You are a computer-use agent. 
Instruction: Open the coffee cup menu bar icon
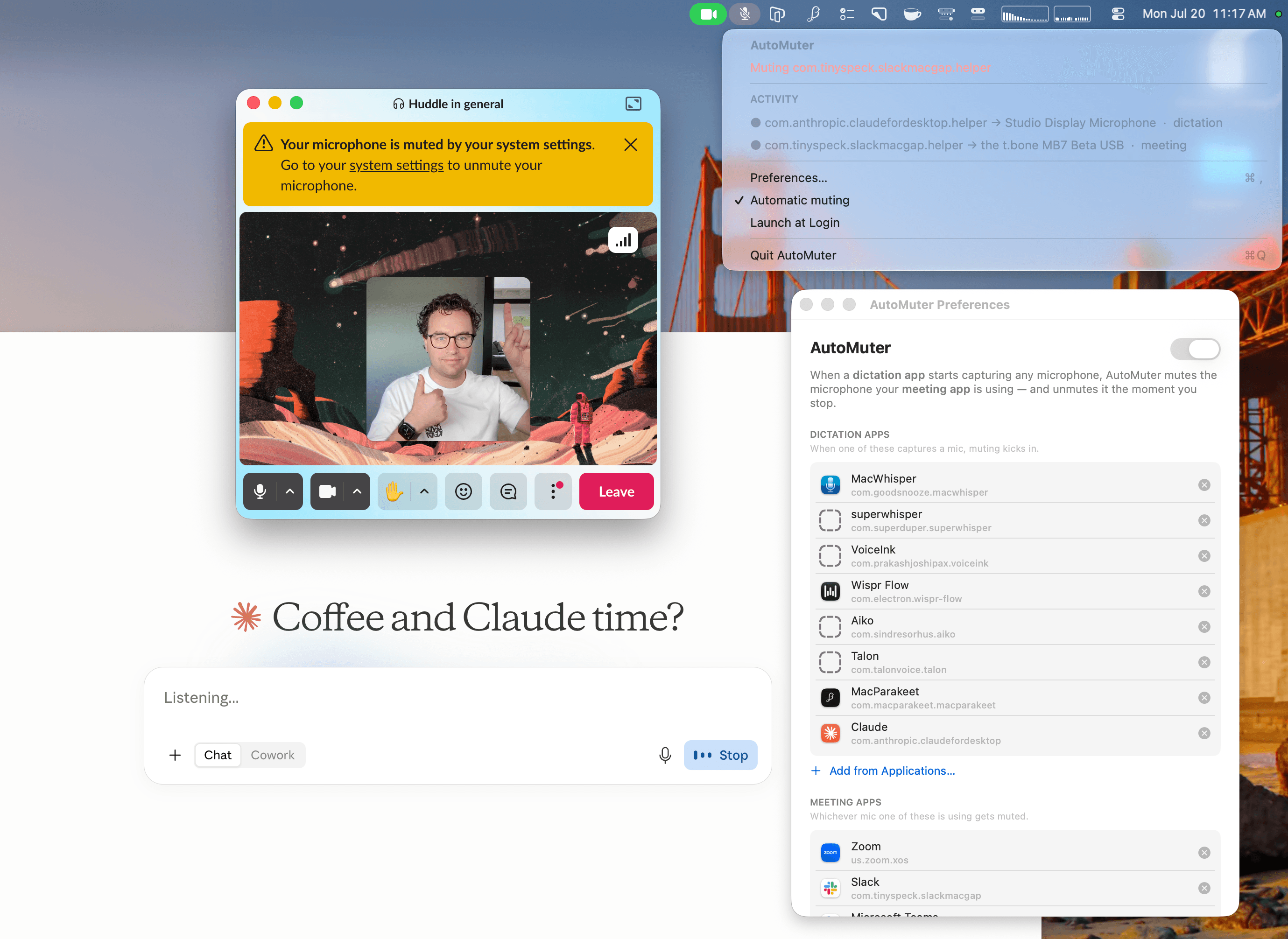[x=912, y=14]
